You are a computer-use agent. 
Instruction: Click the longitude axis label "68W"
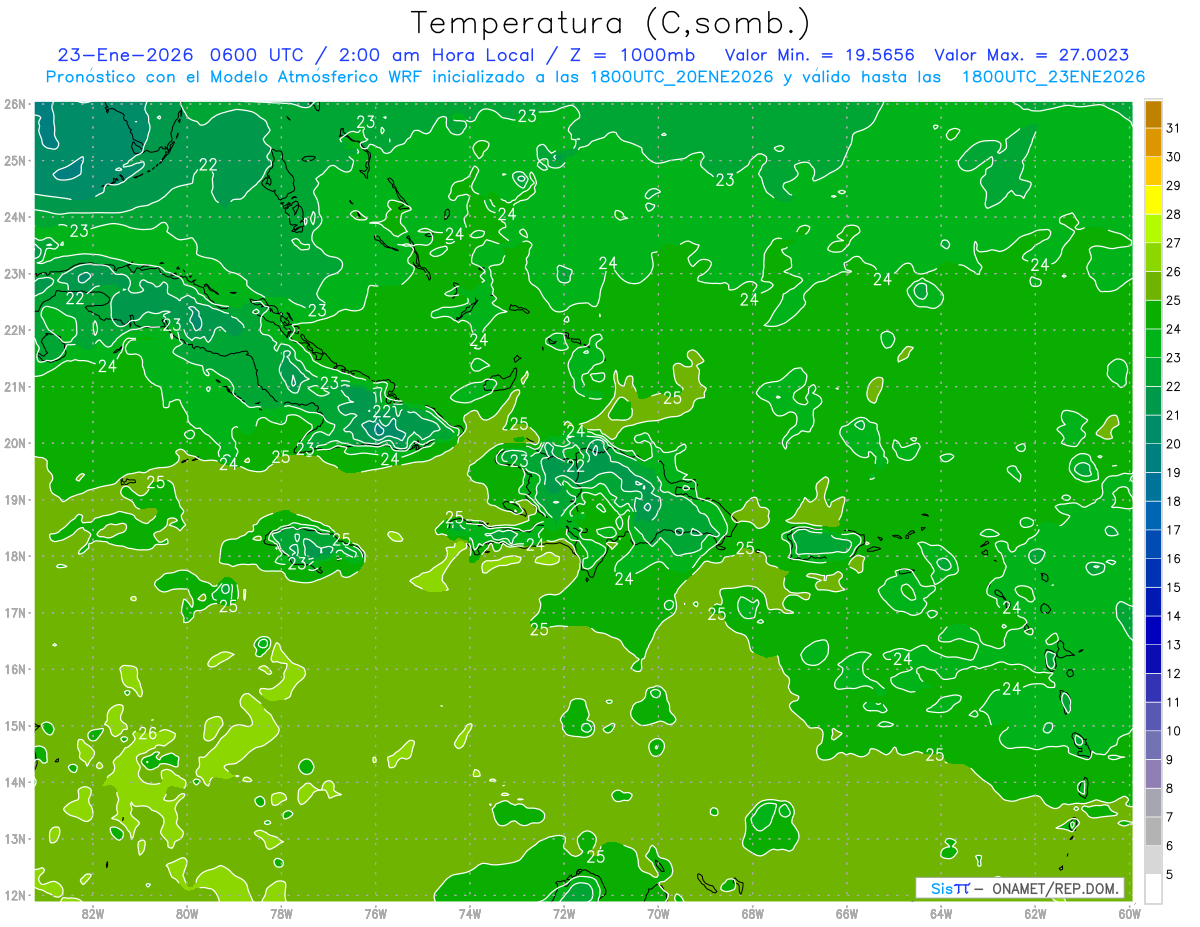(x=753, y=913)
